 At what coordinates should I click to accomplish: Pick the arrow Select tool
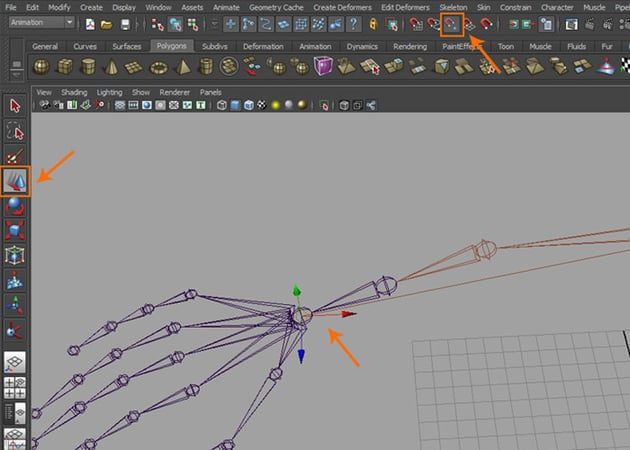pos(15,106)
